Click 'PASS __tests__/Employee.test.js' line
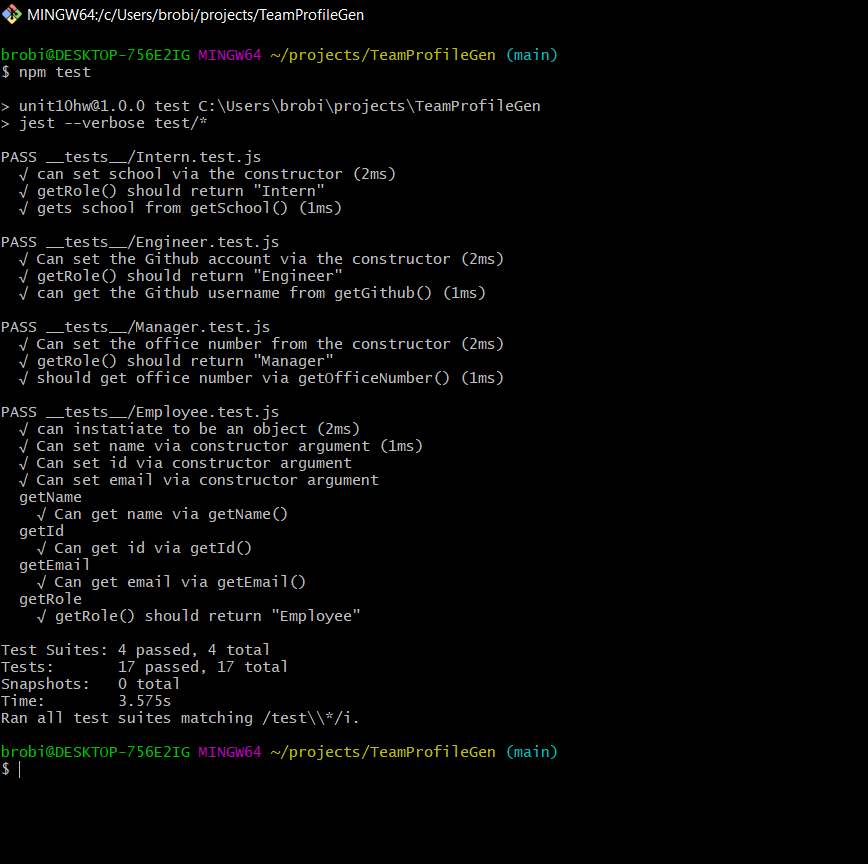 pos(140,412)
